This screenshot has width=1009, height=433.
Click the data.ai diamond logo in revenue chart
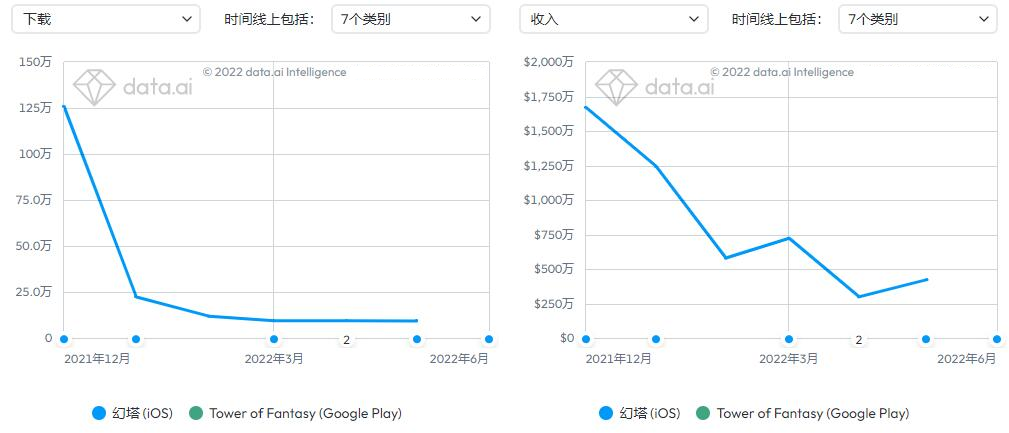pyautogui.click(x=616, y=87)
